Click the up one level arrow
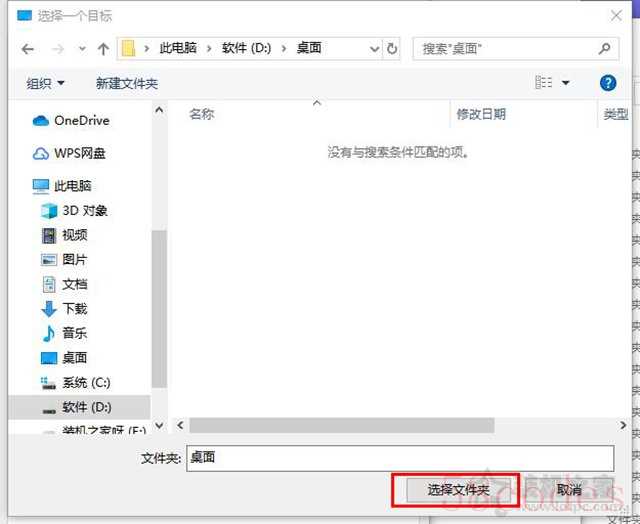This screenshot has width=640, height=524. coord(103,49)
